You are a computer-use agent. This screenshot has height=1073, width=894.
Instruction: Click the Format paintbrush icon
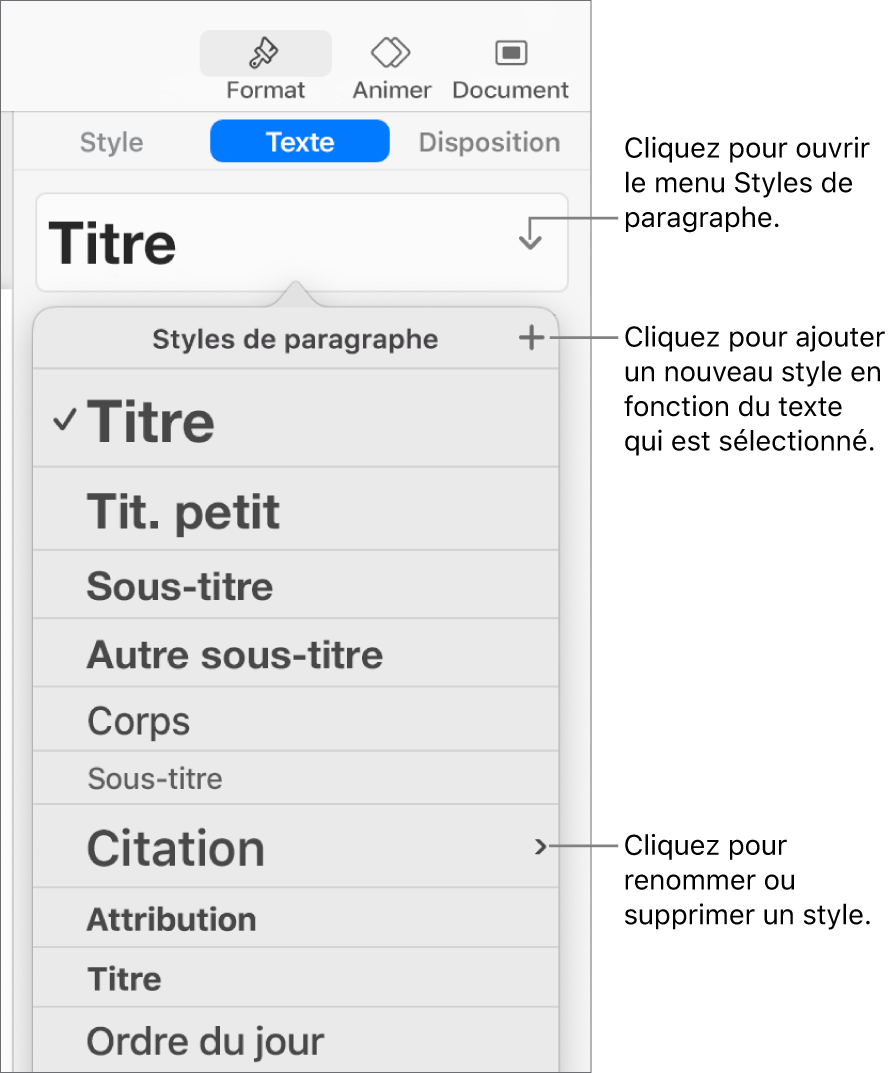pyautogui.click(x=265, y=52)
